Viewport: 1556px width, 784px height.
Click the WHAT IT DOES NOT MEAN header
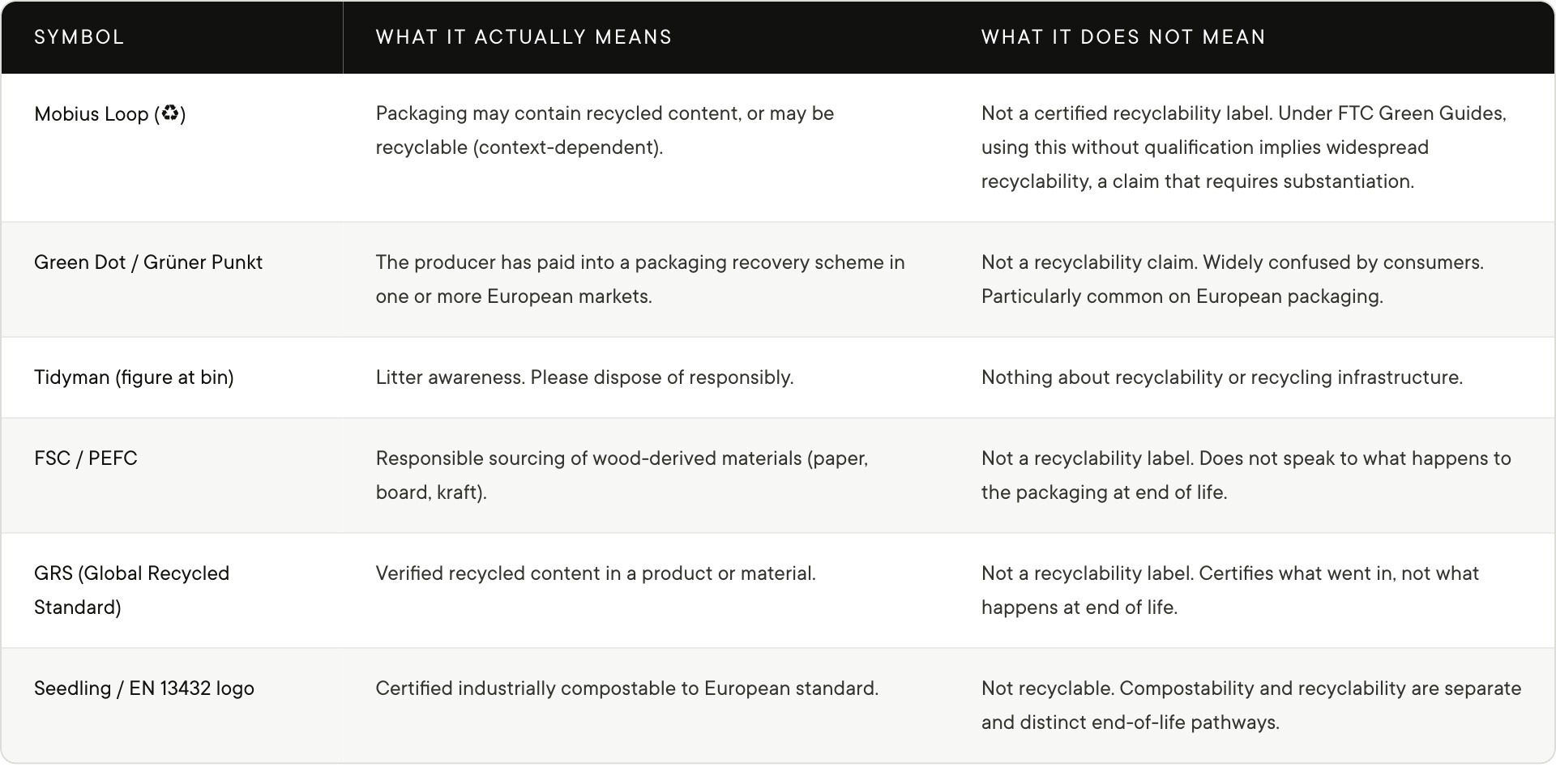[x=1123, y=37]
